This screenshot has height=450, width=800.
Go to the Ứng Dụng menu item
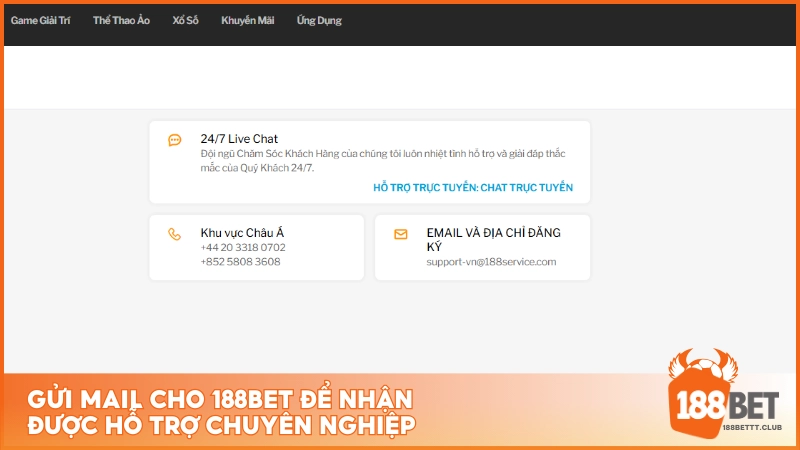[x=319, y=20]
